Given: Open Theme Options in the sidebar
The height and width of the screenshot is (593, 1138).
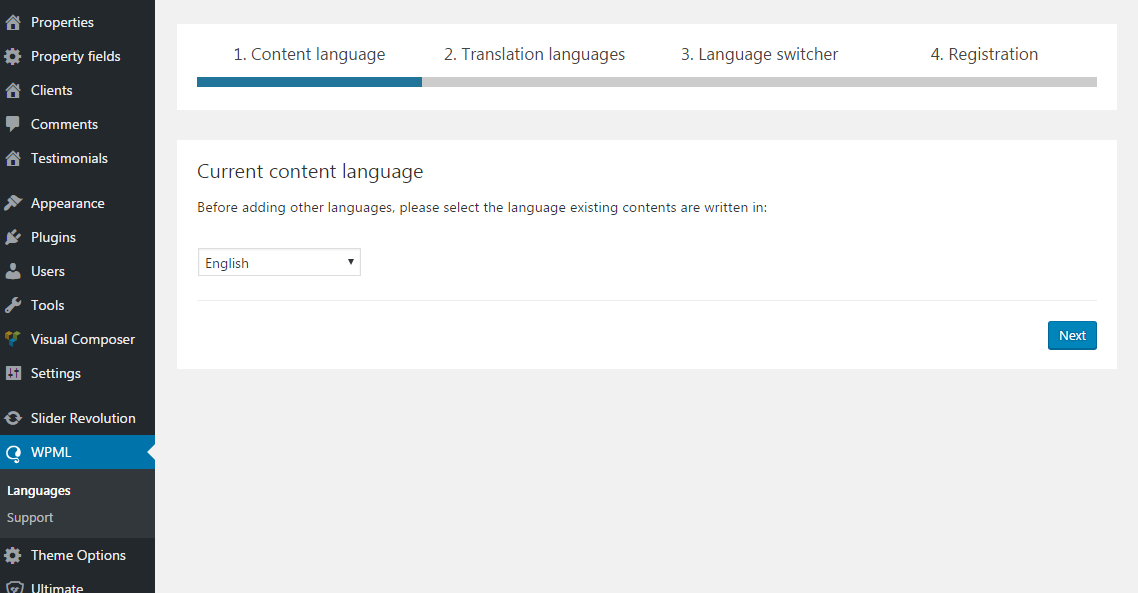Looking at the screenshot, I should point(77,555).
